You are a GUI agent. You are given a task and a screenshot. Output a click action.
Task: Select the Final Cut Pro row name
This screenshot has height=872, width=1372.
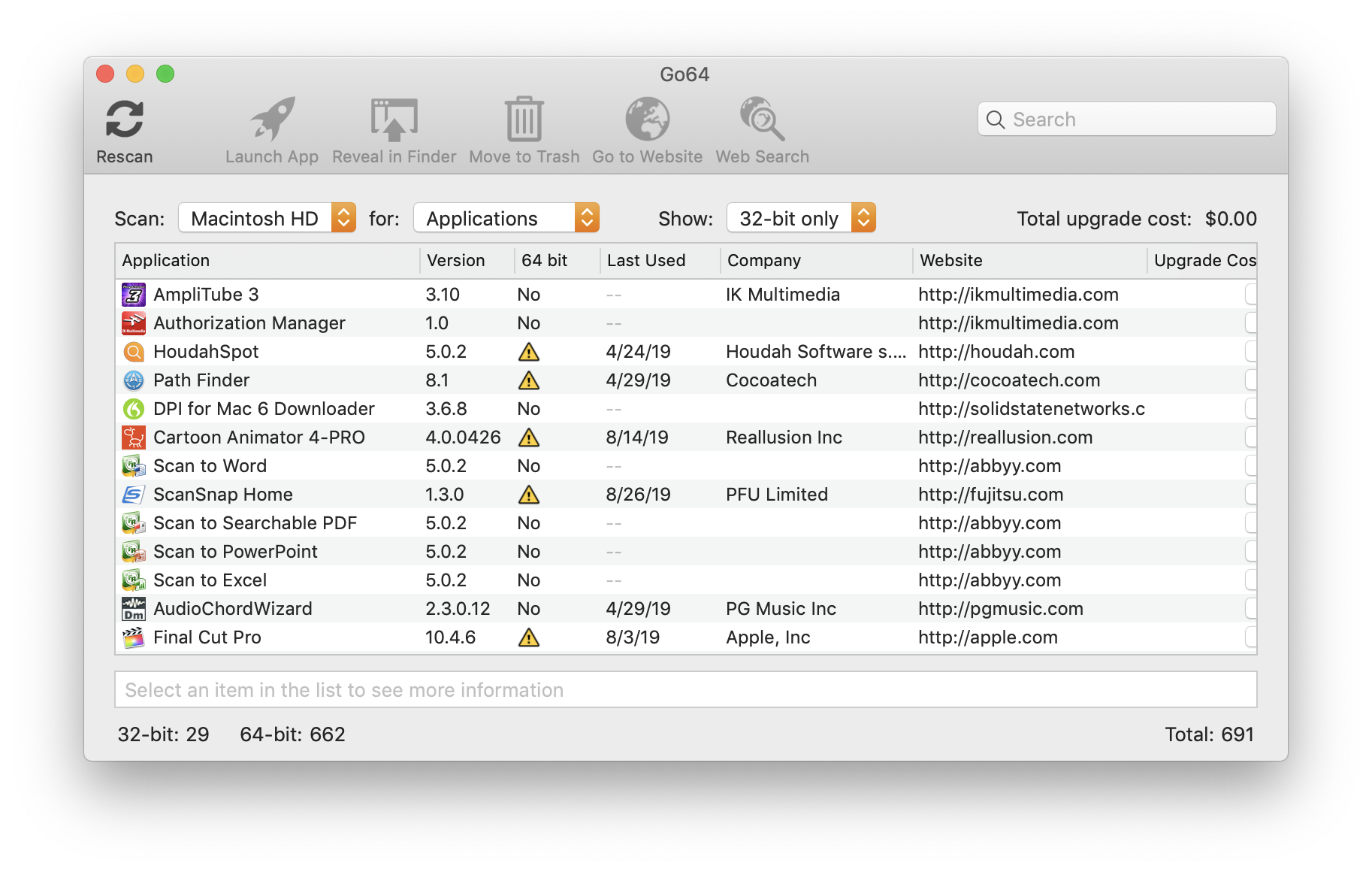tap(207, 637)
